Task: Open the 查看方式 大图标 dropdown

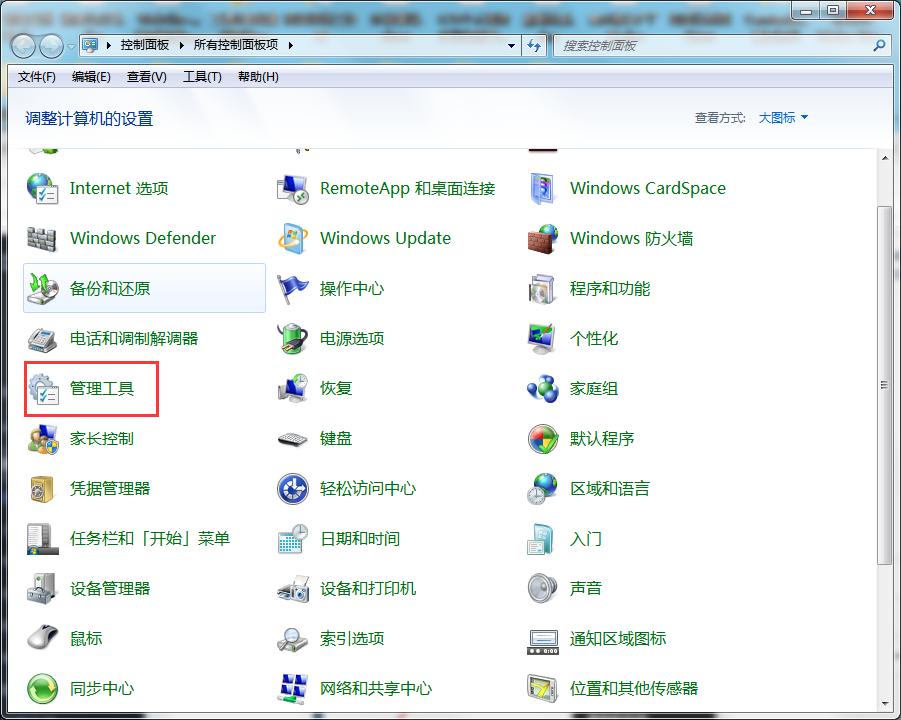Action: coord(779,117)
